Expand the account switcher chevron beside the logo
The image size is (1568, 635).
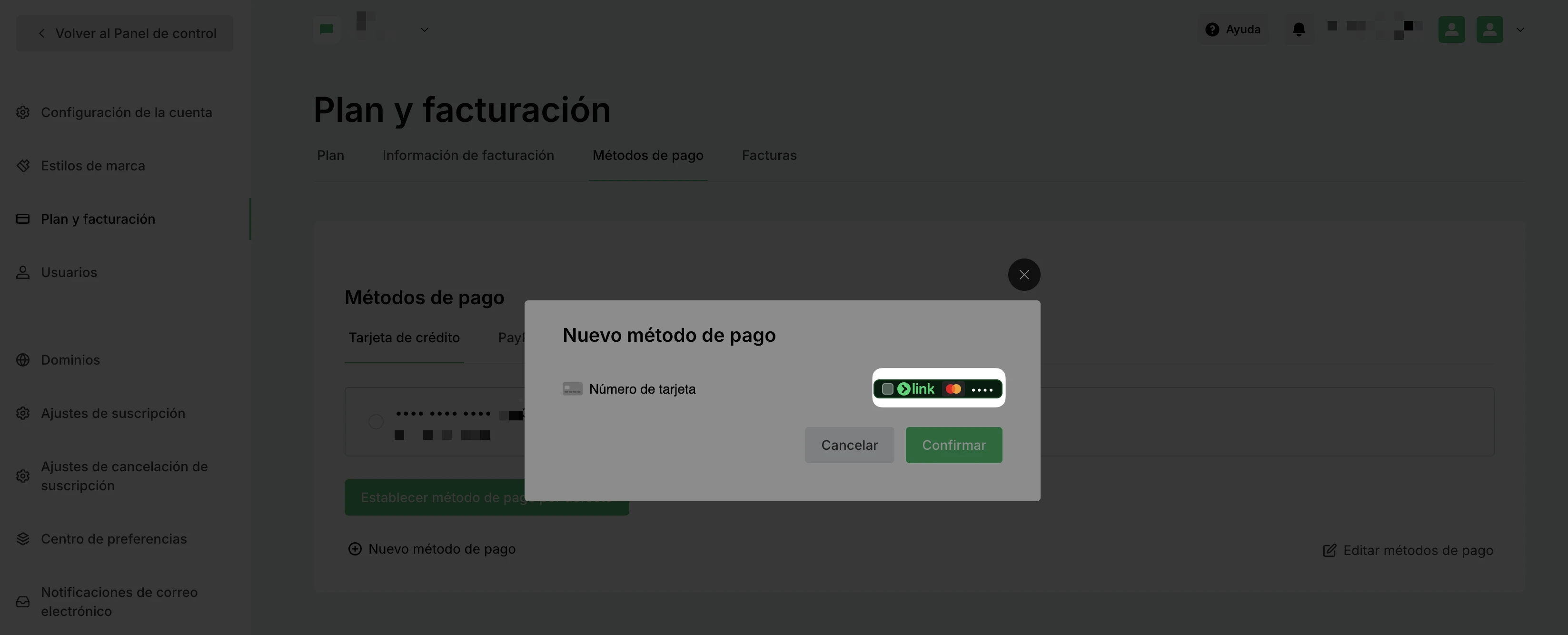click(x=425, y=29)
